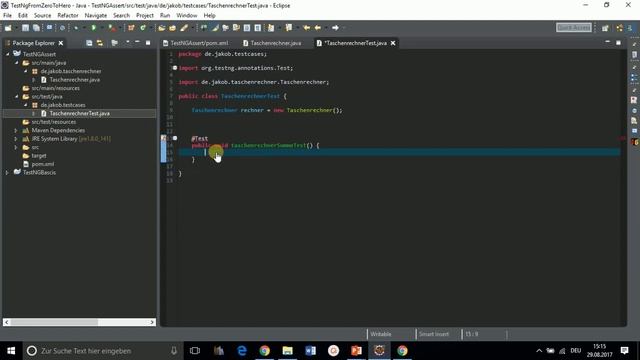Click the Package Explorer horizontal scrollbar thumb
The width and height of the screenshot is (640, 360).
click(54, 322)
